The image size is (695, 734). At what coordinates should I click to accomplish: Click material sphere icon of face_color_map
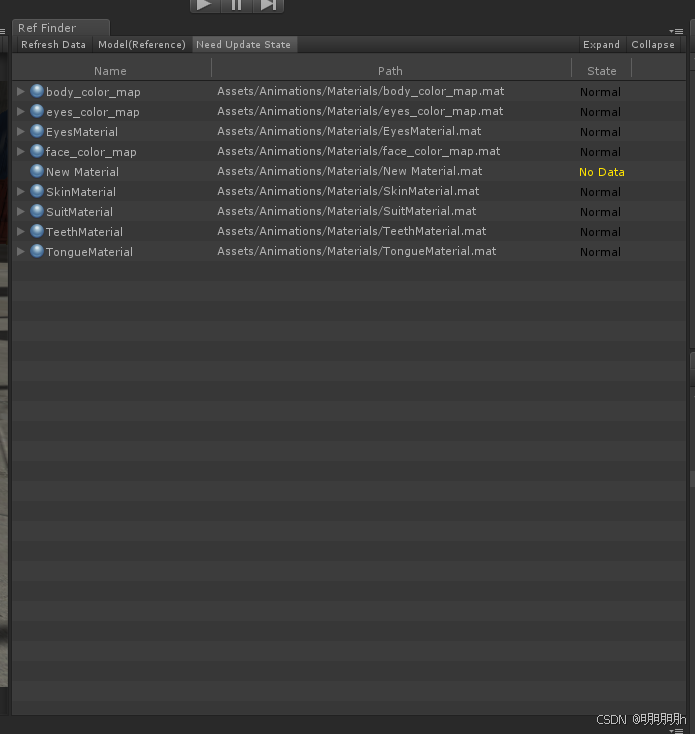click(37, 151)
